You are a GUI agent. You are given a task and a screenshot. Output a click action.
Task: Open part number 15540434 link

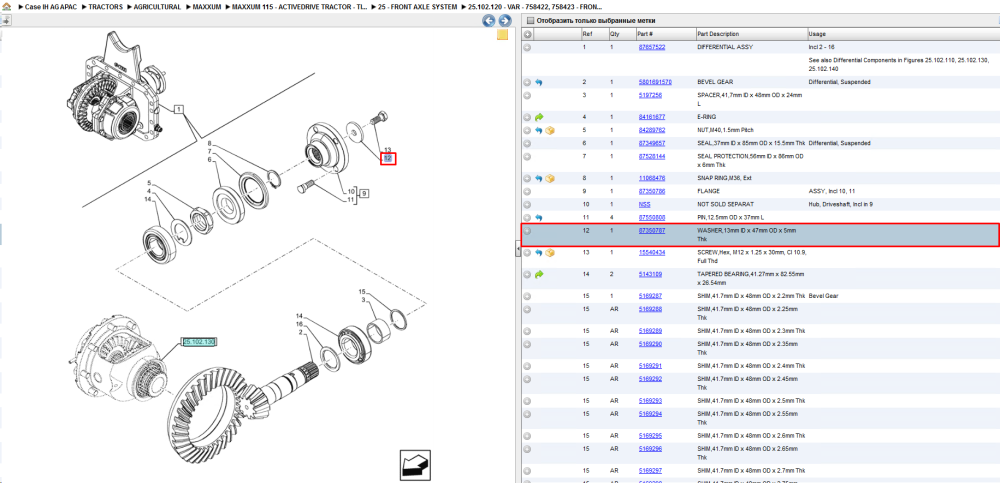[x=651, y=253]
